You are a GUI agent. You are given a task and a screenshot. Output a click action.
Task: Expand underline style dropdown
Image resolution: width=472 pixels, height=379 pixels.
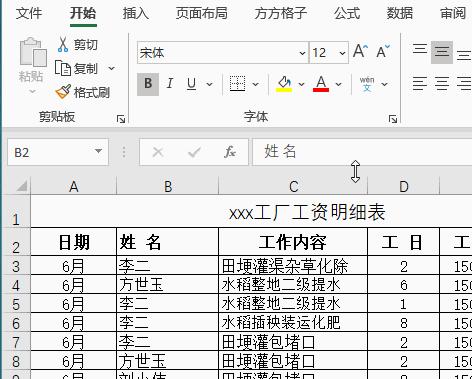(209, 84)
